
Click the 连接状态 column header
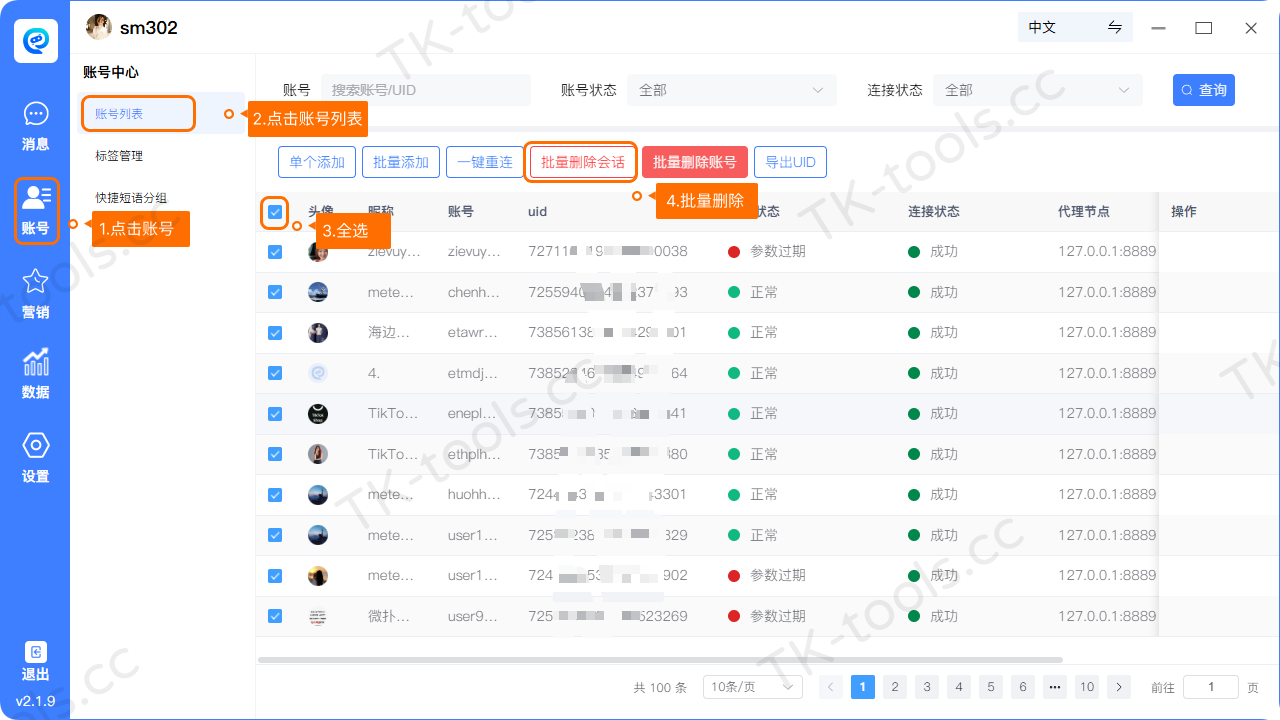coord(934,212)
